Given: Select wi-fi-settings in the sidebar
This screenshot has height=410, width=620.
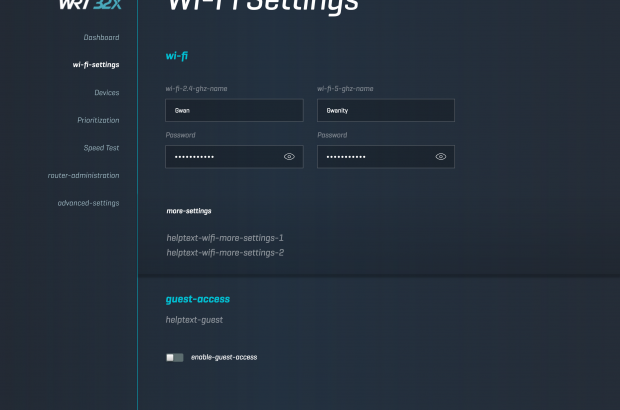Looking at the screenshot, I should (x=96, y=65).
